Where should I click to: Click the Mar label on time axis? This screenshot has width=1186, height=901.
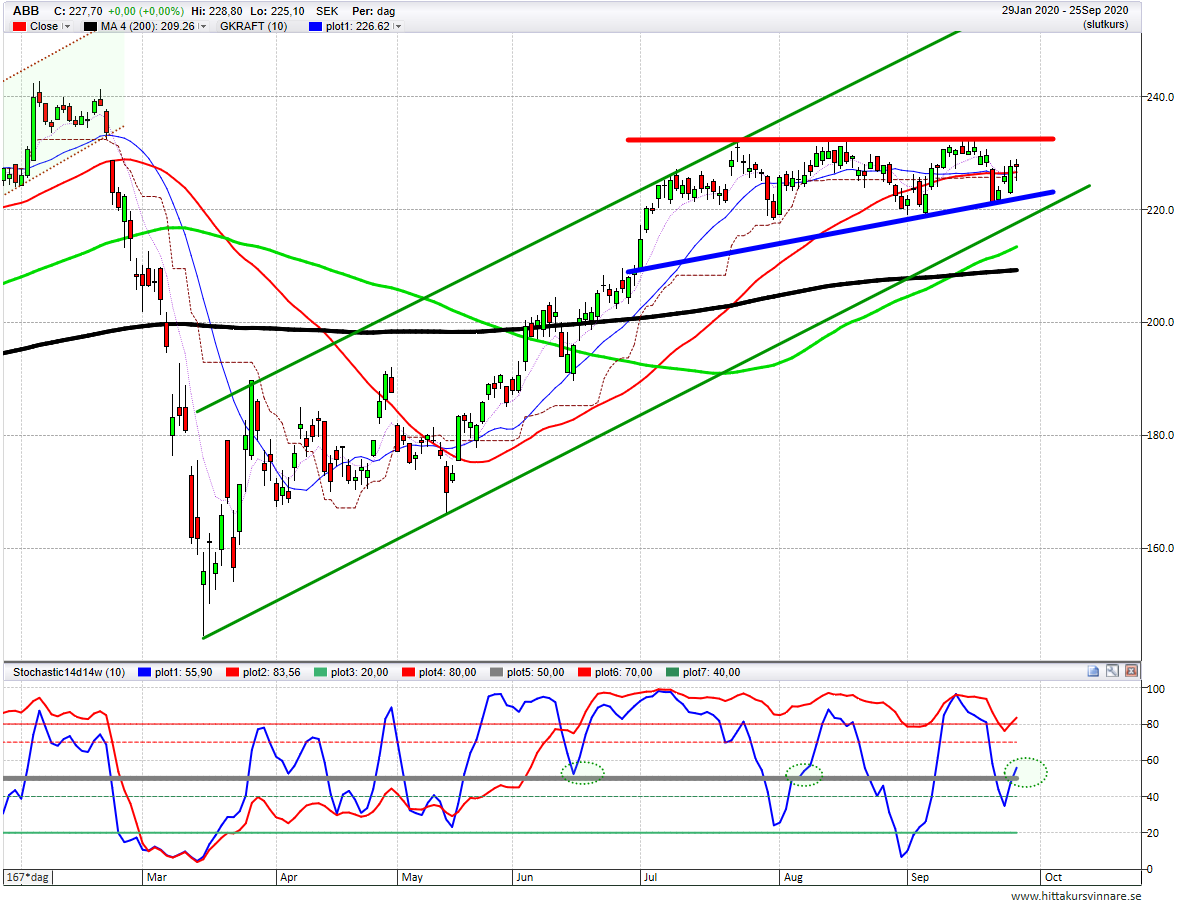tap(157, 878)
